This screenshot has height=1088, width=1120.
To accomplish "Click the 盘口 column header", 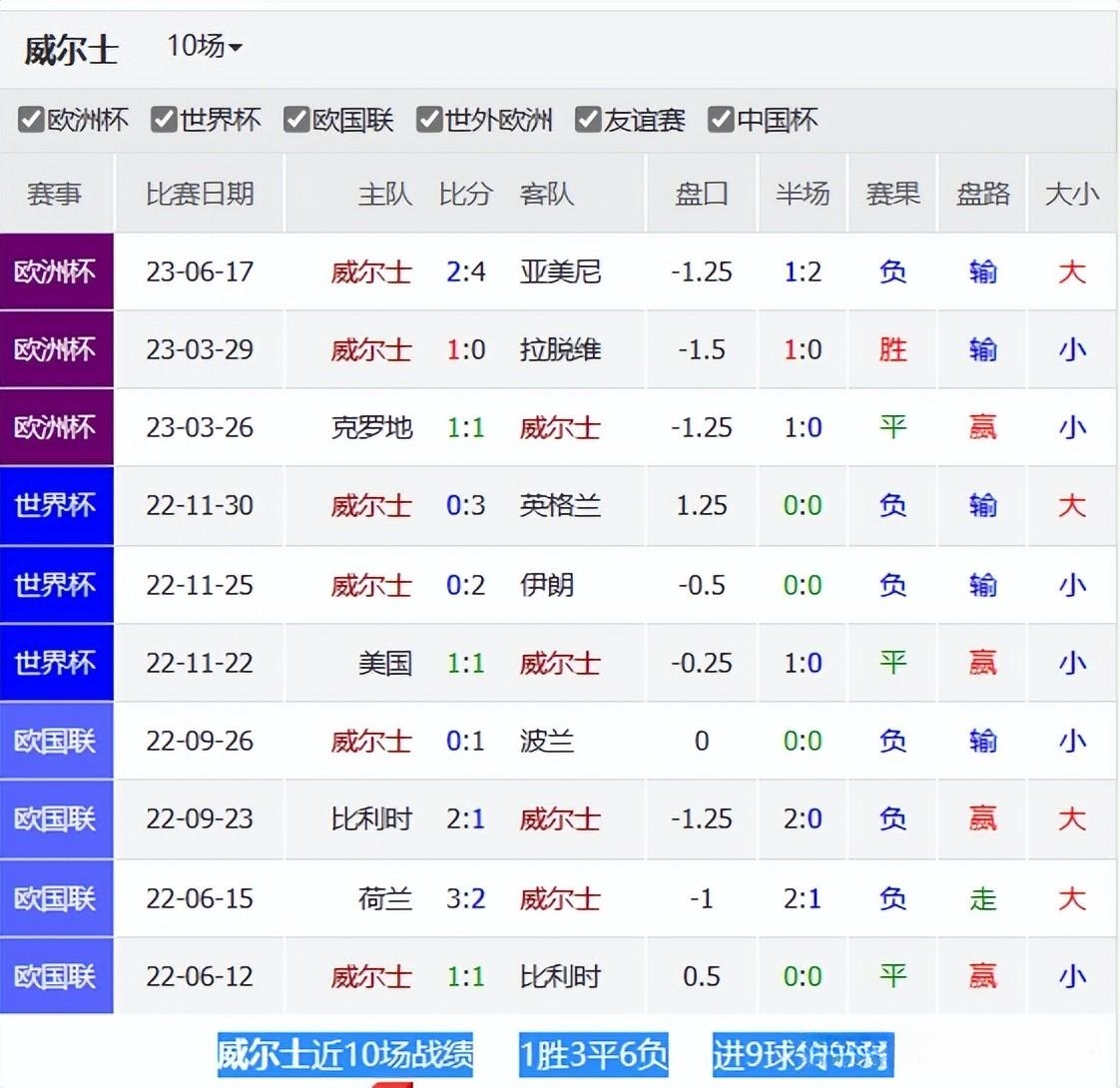I will click(x=702, y=194).
